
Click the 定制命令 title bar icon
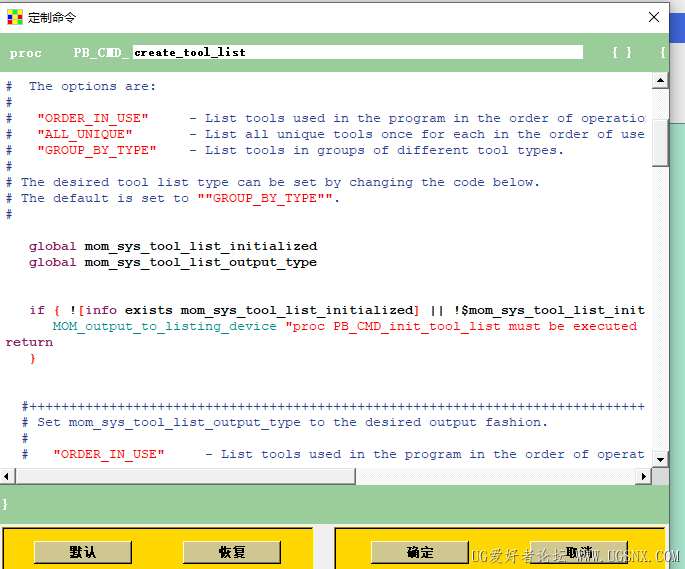[x=14, y=17]
